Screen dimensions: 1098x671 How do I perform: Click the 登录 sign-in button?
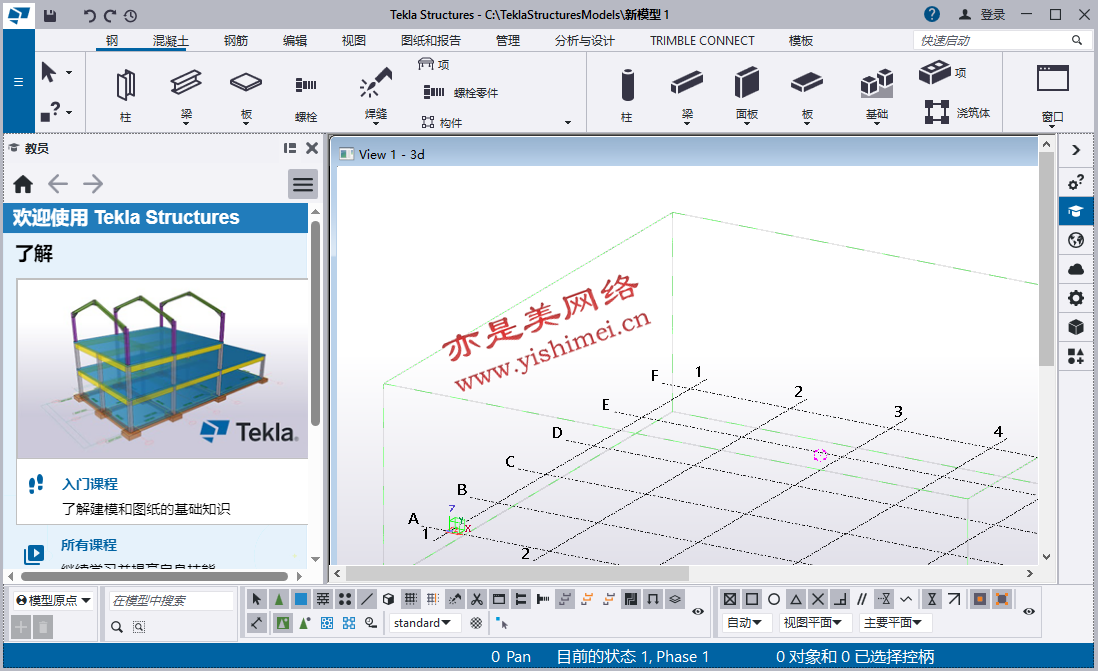(982, 15)
